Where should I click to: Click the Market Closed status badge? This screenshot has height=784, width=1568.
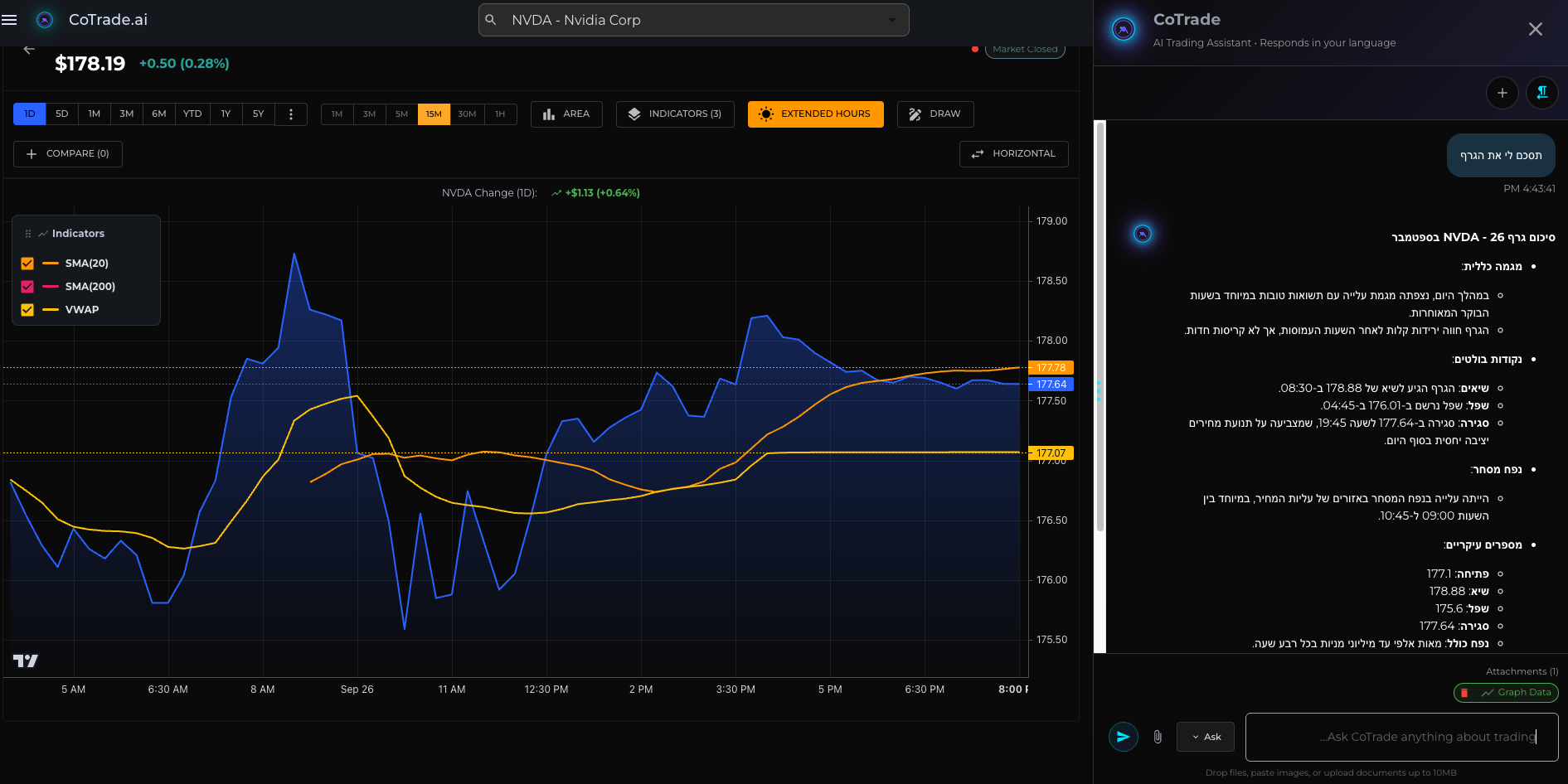tap(1025, 50)
